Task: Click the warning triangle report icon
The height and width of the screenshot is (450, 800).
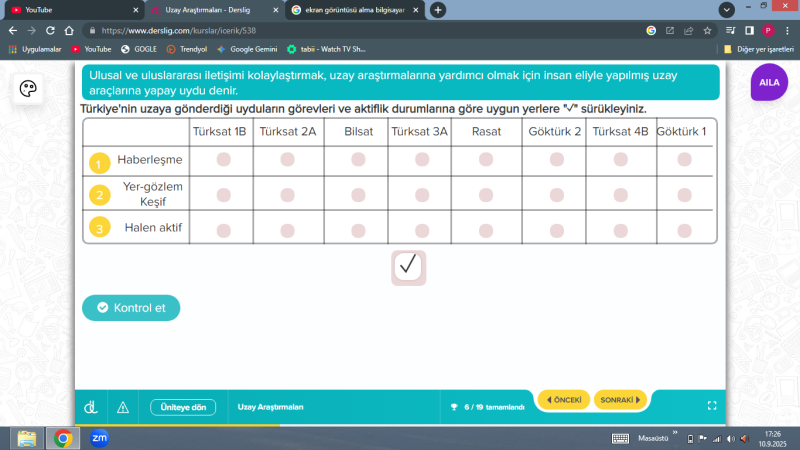Action: pyautogui.click(x=123, y=407)
